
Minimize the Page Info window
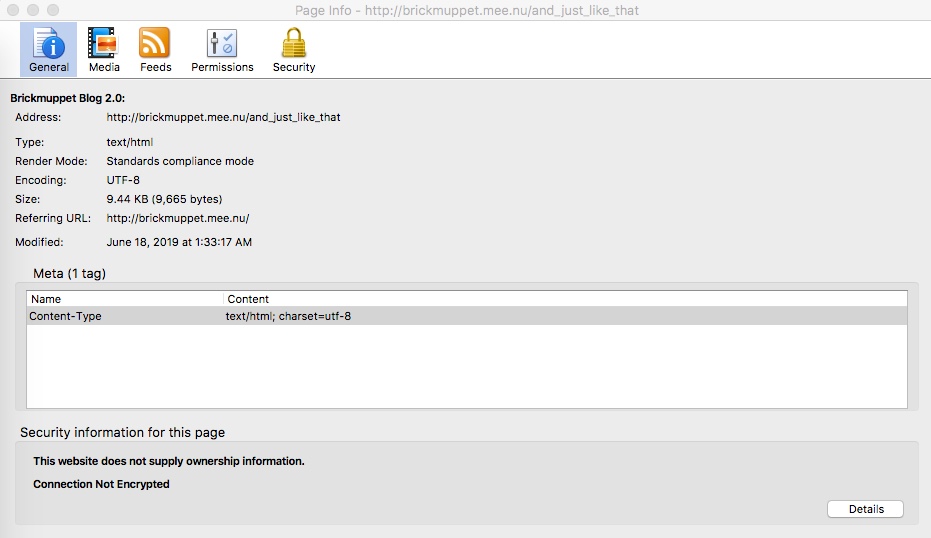(32, 10)
